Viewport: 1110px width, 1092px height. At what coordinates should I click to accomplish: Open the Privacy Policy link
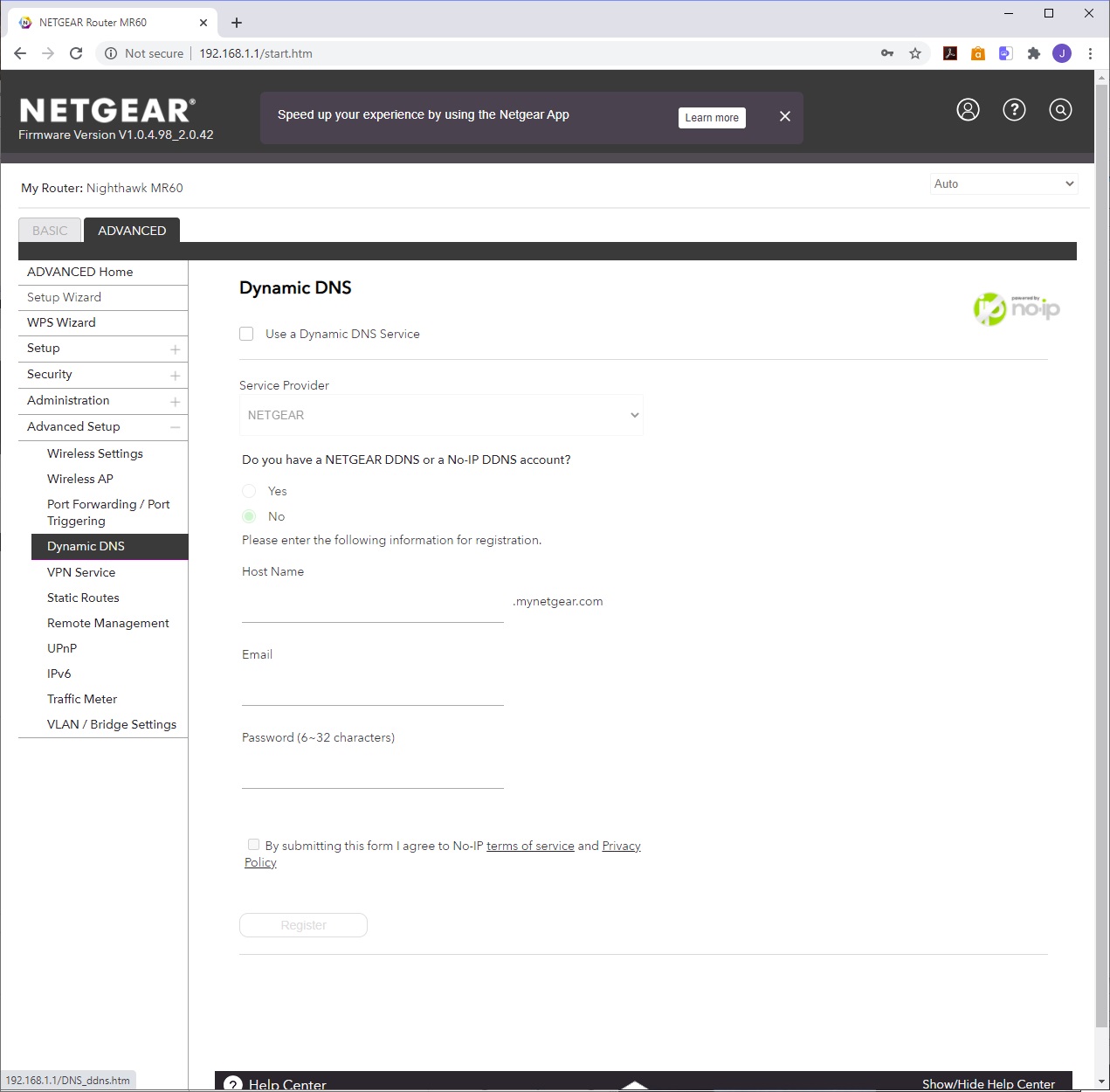443,854
